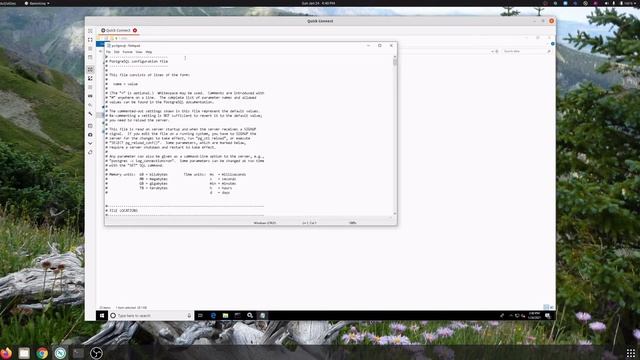Click Remmina's resize window to fit icon
The width and height of the screenshot is (640, 360).
(x=90, y=31)
